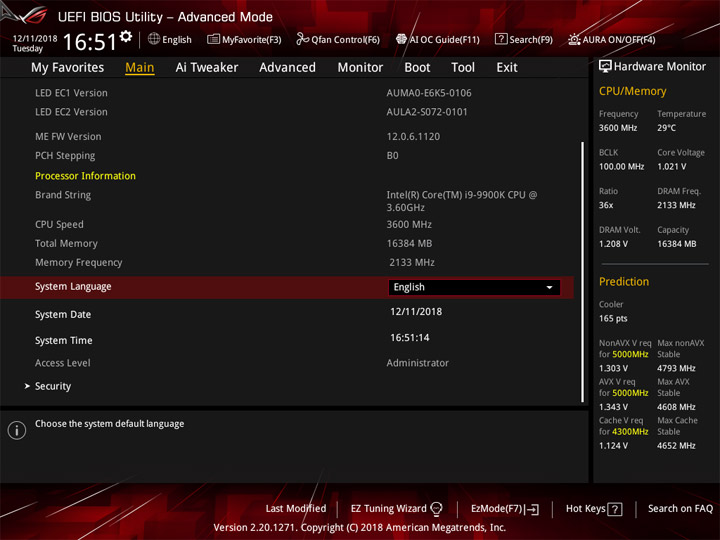Click the Qfan Control fan icon
The width and height of the screenshot is (720, 540).
click(302, 39)
